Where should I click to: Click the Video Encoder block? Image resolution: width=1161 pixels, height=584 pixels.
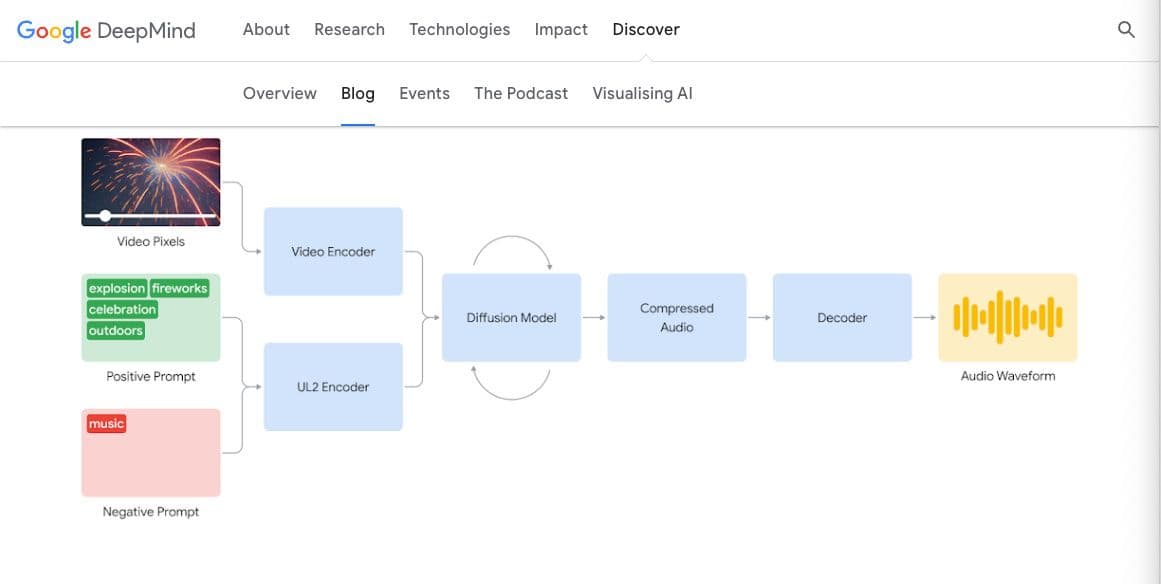click(x=333, y=252)
